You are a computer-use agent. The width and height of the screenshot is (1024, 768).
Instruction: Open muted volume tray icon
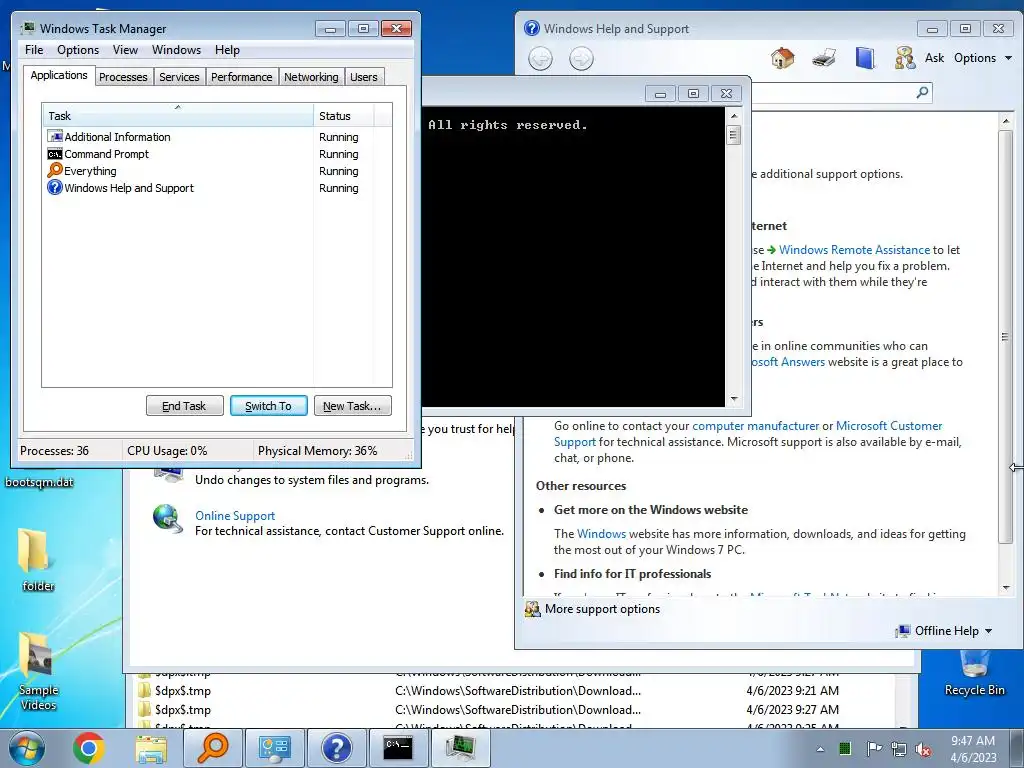[923, 749]
